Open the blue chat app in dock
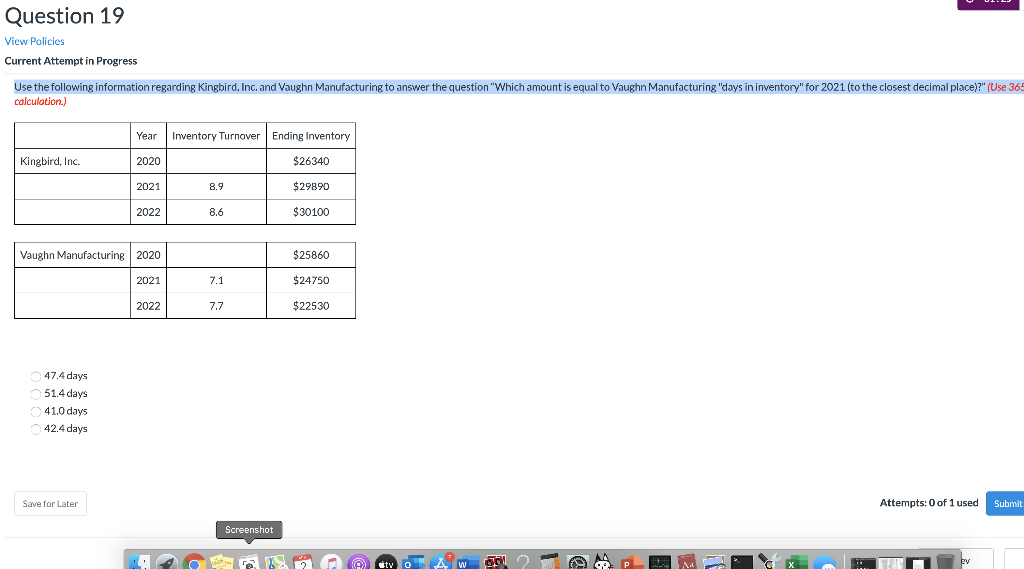The height and width of the screenshot is (569, 1024). coord(824,562)
